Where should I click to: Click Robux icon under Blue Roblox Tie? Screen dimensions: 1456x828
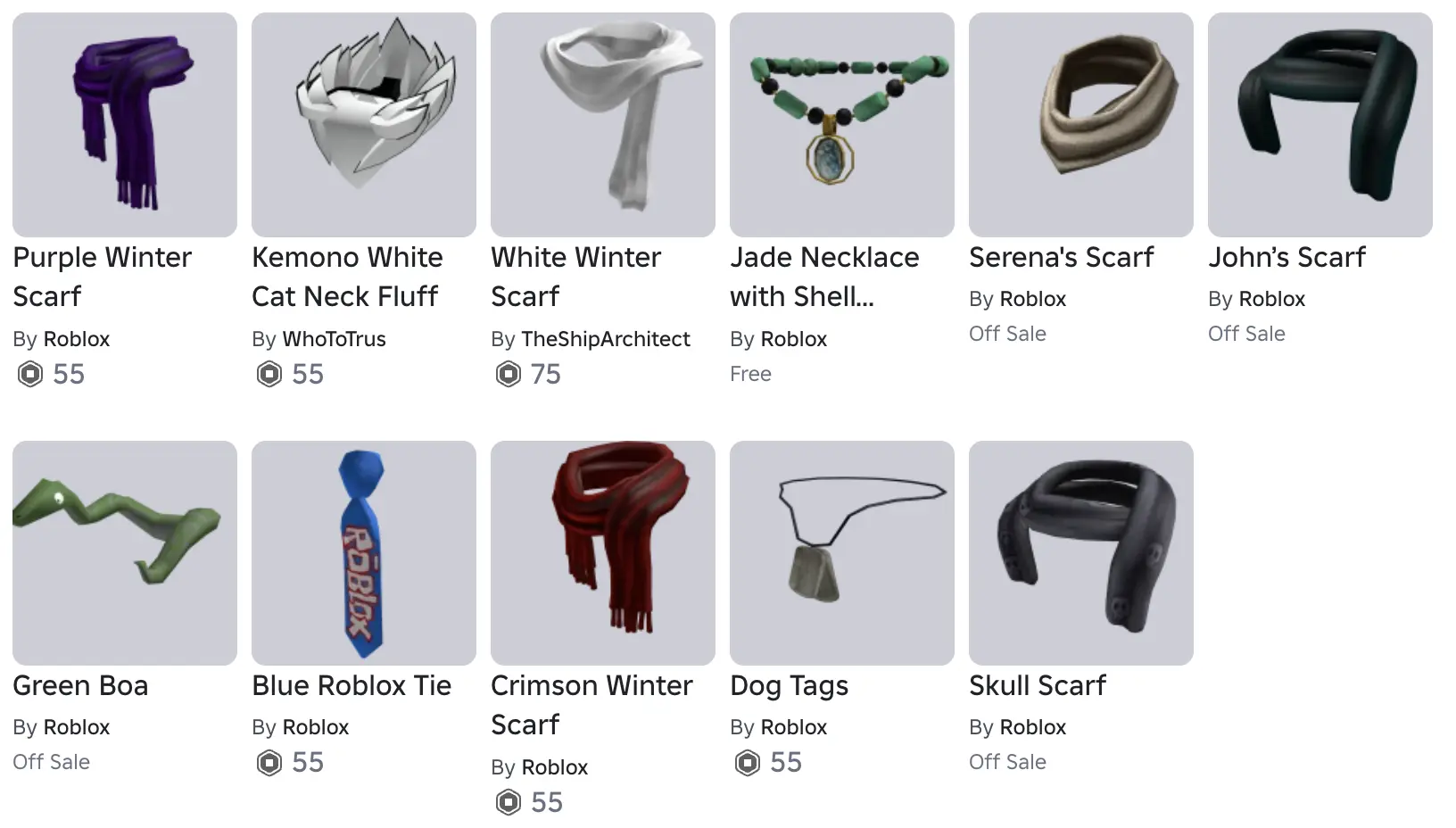coord(269,762)
